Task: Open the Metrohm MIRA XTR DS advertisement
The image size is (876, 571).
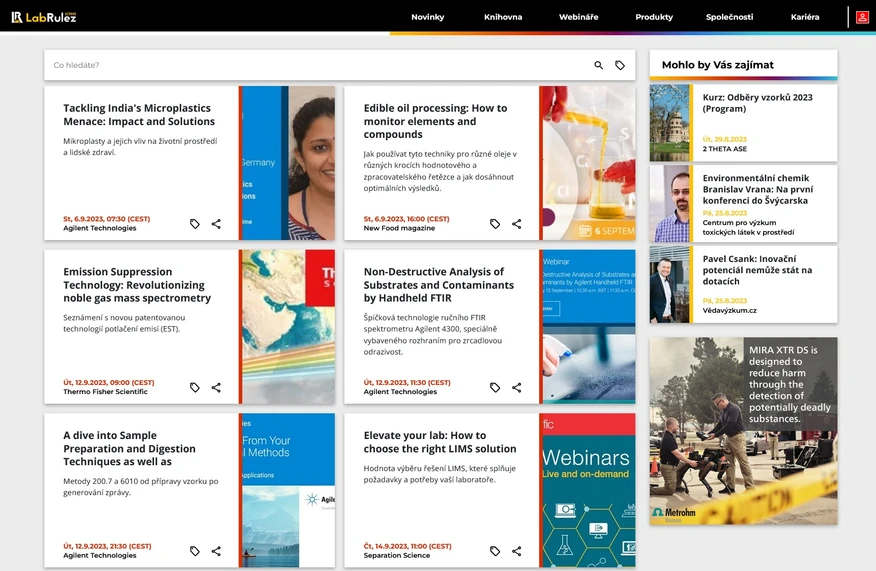Action: [x=744, y=431]
